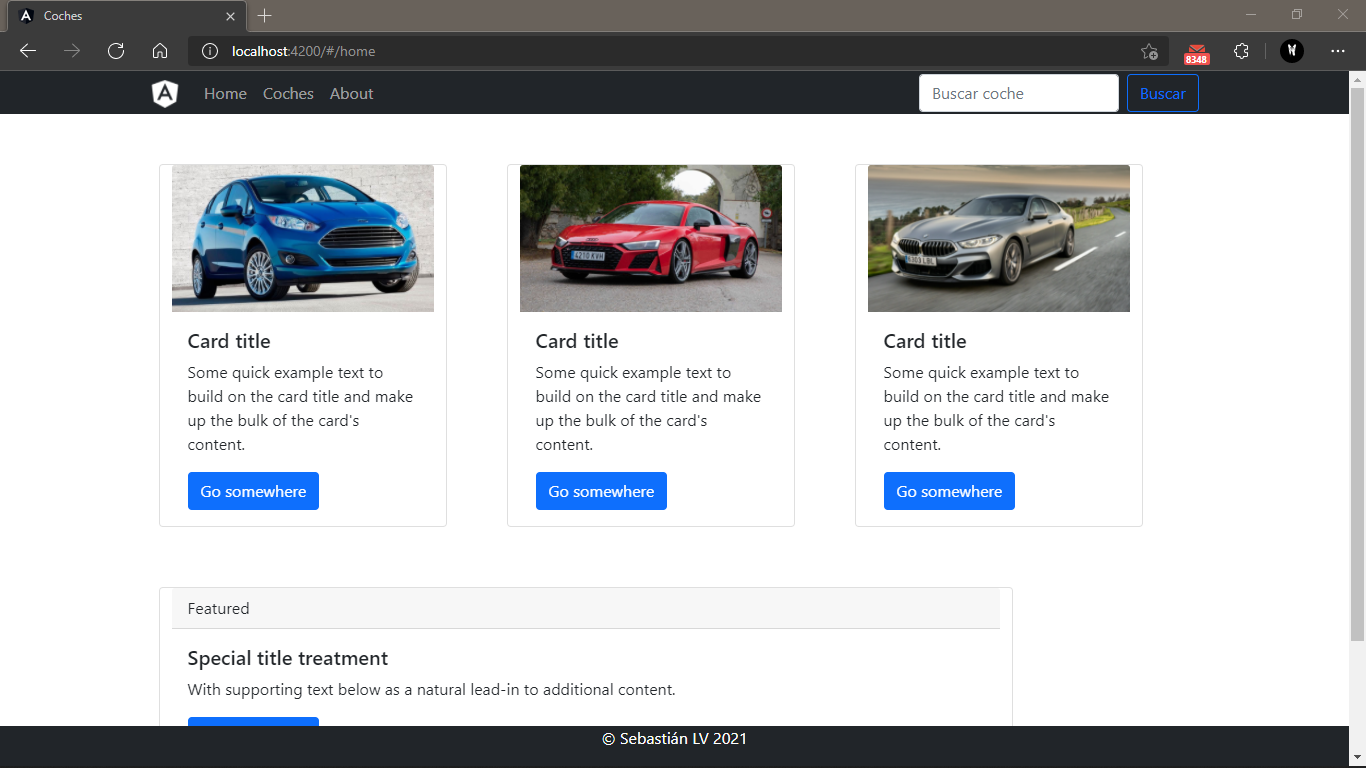This screenshot has width=1366, height=768.
Task: Select the Coches browser tab
Action: tap(126, 16)
